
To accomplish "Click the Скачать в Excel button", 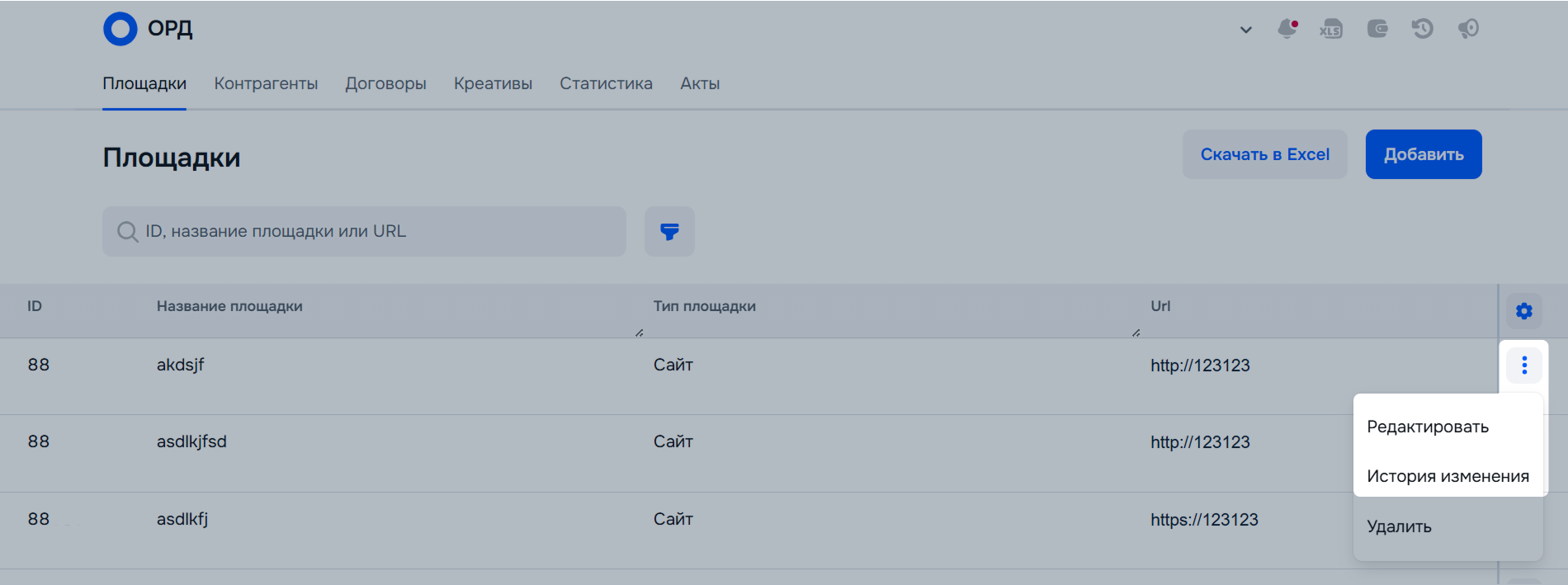I will (x=1265, y=154).
